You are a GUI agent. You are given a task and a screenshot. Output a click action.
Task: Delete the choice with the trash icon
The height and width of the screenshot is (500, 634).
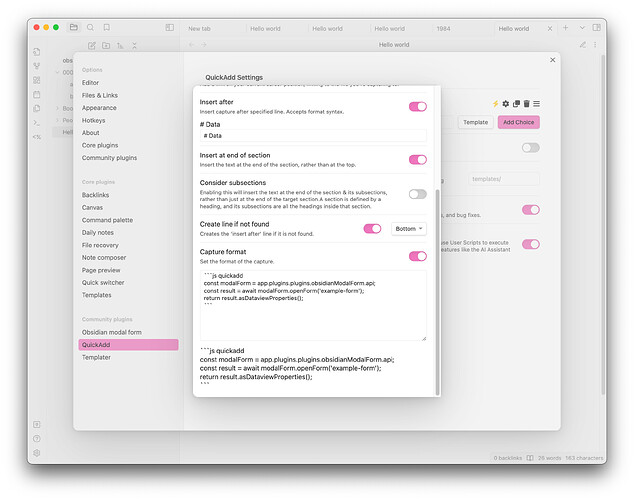(526, 104)
